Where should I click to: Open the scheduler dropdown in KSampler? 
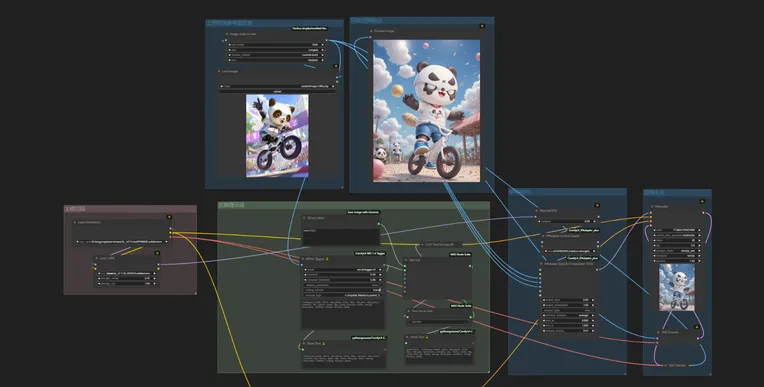point(677,255)
